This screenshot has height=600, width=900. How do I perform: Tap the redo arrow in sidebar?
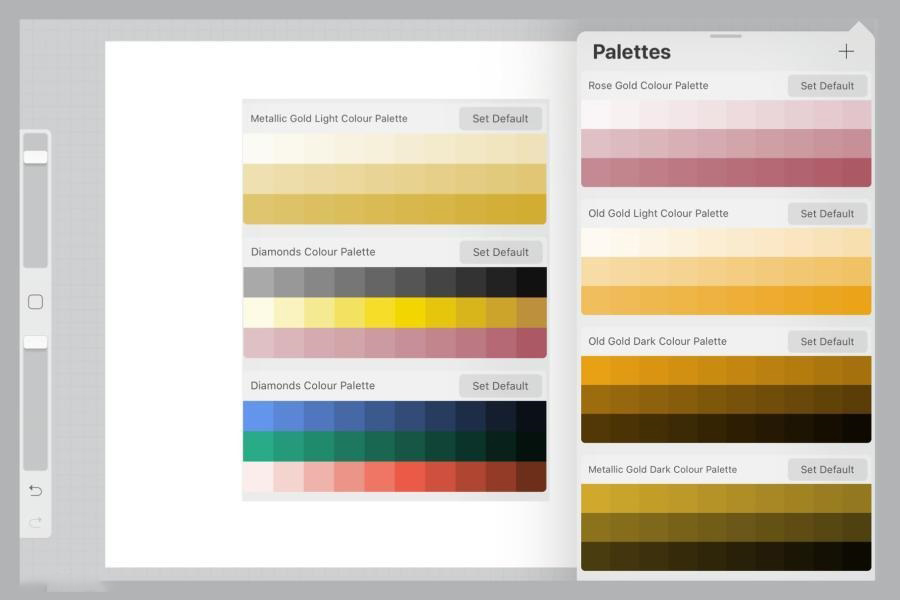click(35, 521)
